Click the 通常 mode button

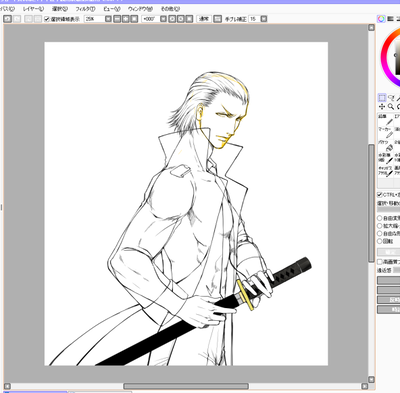tap(204, 19)
